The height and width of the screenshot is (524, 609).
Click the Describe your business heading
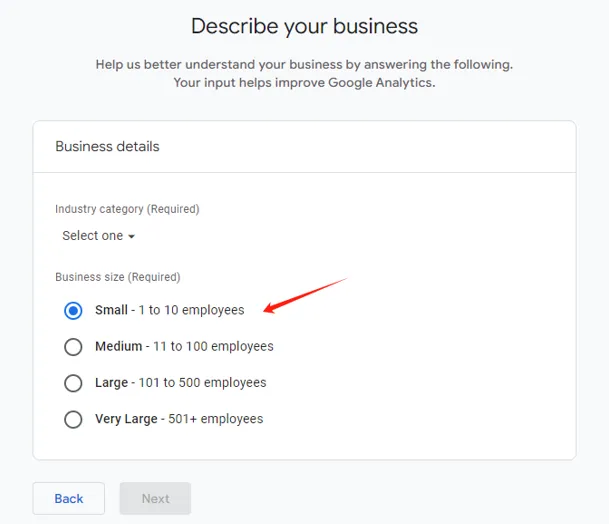(304, 26)
